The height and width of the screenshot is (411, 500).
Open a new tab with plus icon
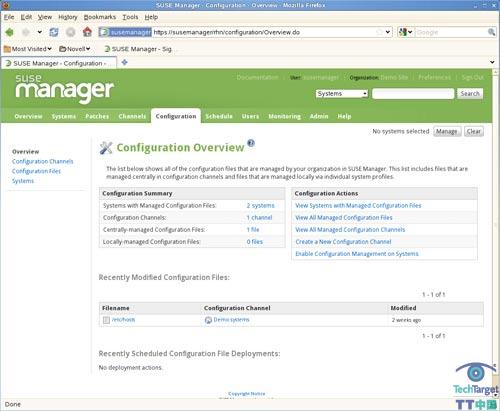pyautogui.click(x=125, y=62)
